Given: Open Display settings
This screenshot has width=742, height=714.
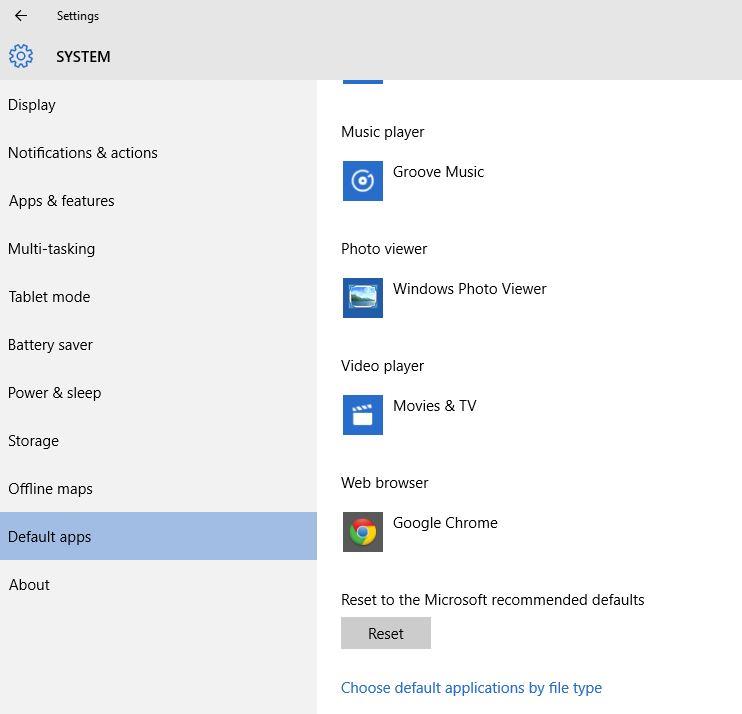Looking at the screenshot, I should click(x=158, y=105).
